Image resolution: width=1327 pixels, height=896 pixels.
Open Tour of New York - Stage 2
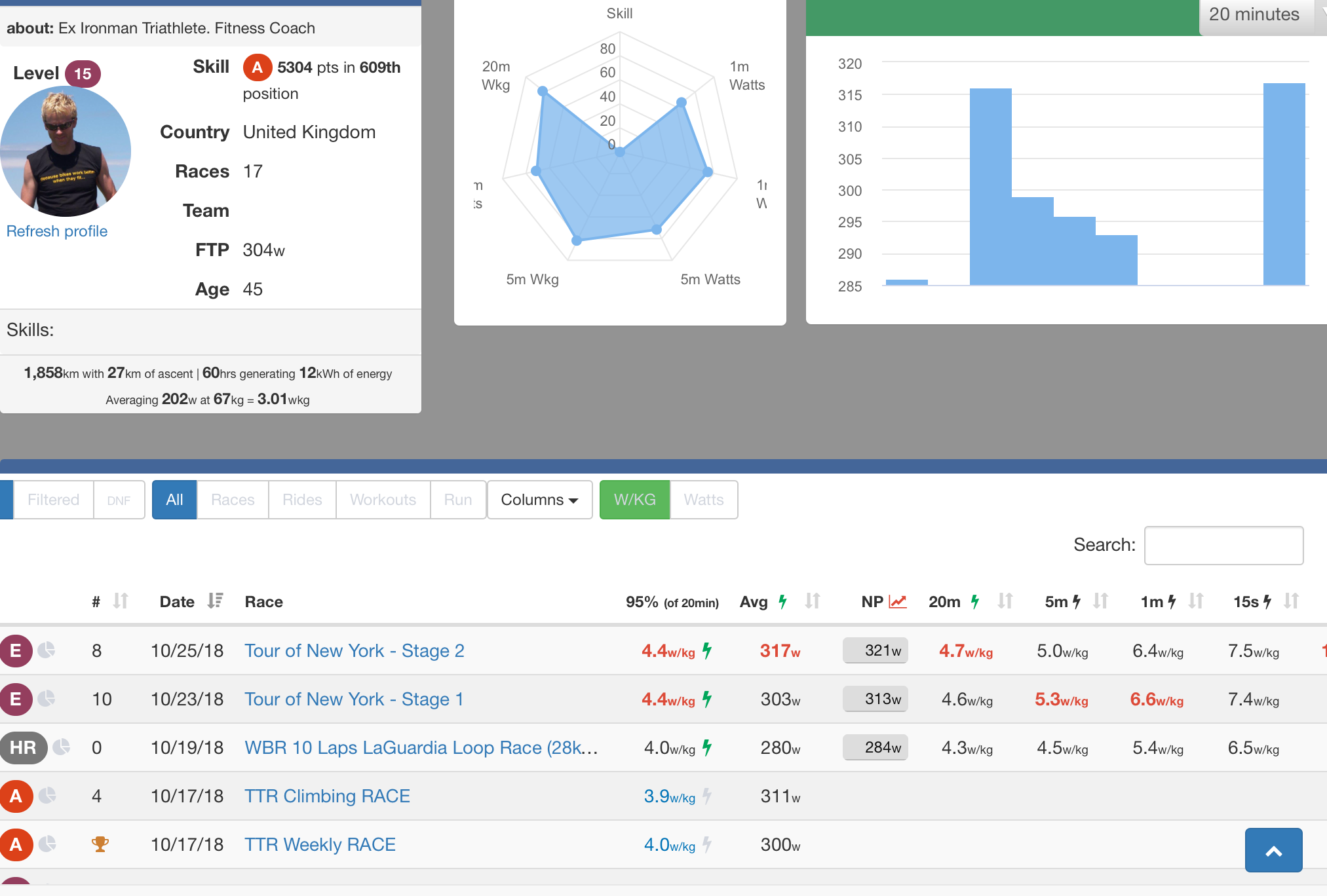pyautogui.click(x=354, y=650)
